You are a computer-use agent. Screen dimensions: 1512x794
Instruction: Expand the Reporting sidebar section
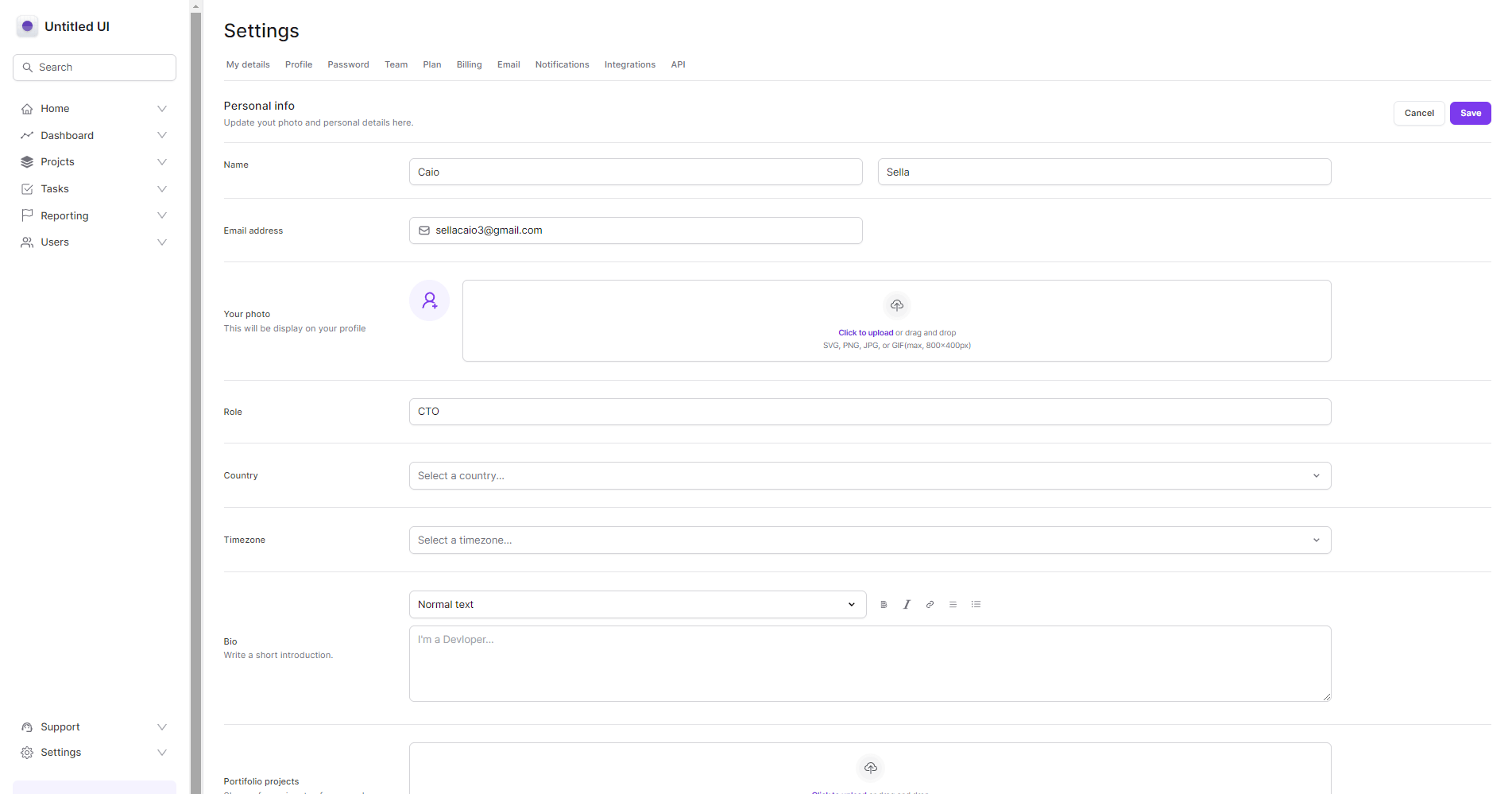click(162, 215)
